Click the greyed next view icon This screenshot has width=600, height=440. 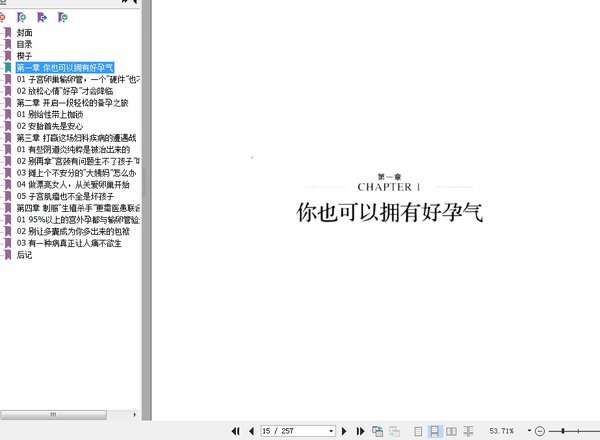point(395,431)
